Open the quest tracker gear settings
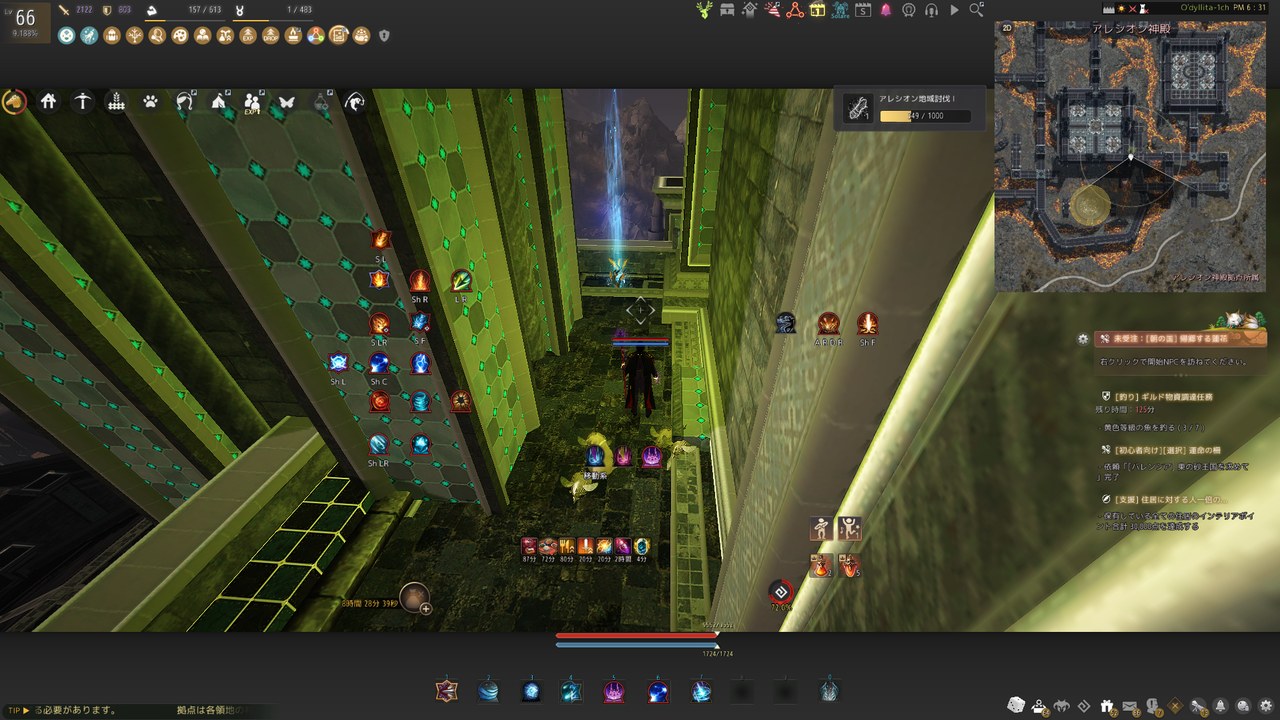The height and width of the screenshot is (720, 1280). (x=1083, y=339)
